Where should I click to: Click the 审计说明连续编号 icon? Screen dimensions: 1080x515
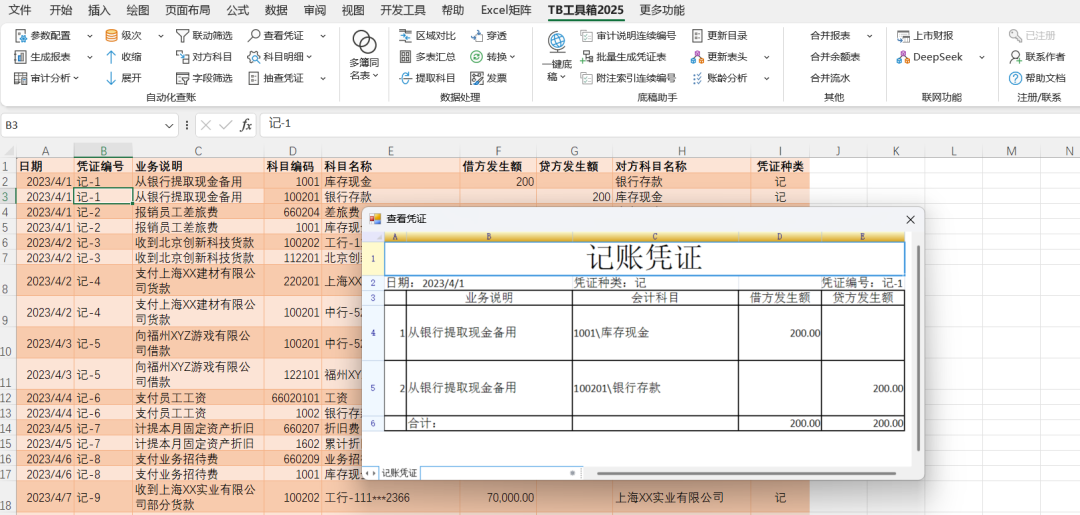(x=587, y=36)
